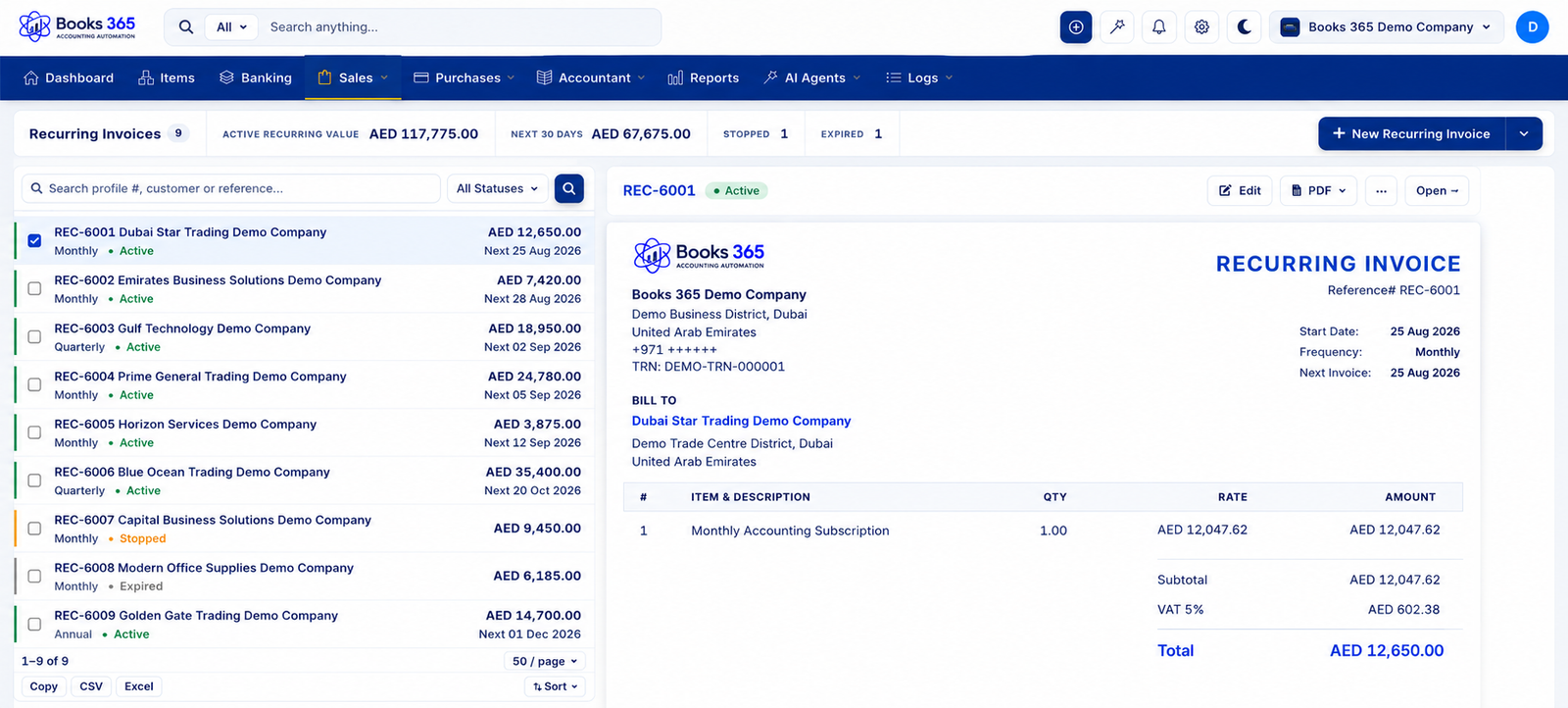This screenshot has height=708, width=1568.
Task: Uncheck the REC-6001 Dubai Star checkbox
Action: pos(34,240)
